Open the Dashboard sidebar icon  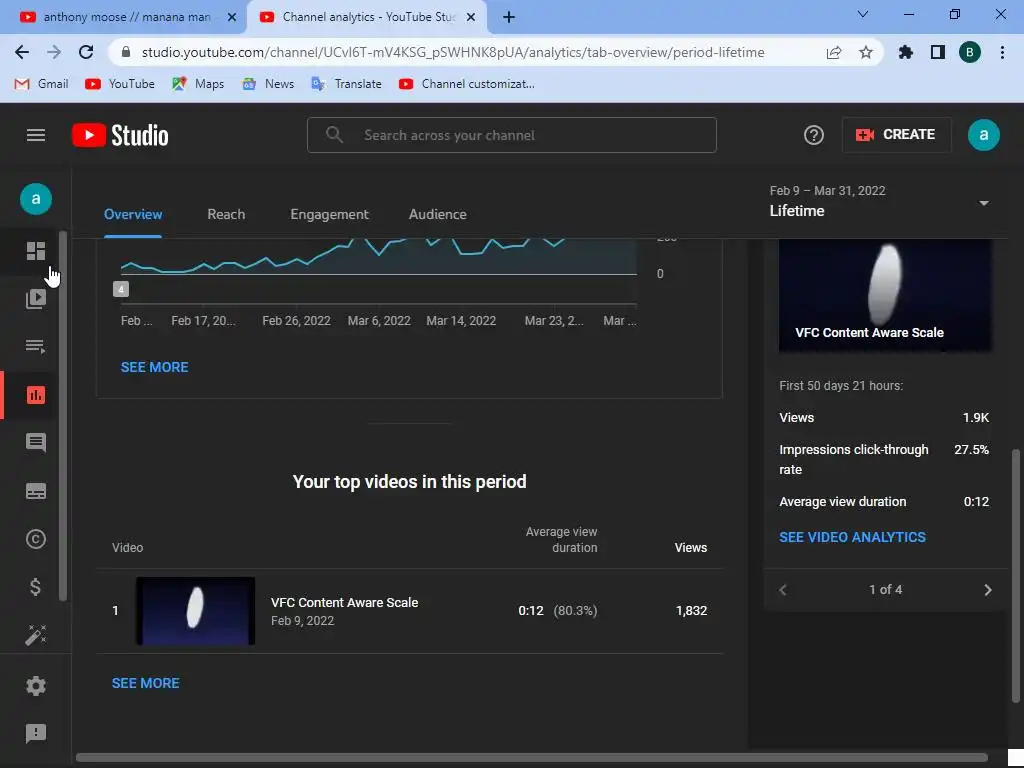pyautogui.click(x=36, y=251)
